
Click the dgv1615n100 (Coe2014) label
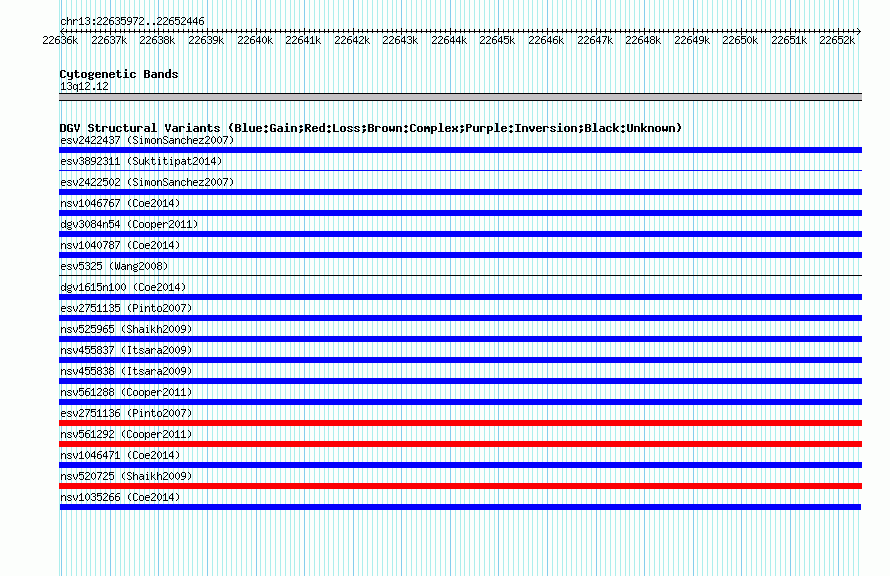pyautogui.click(x=123, y=287)
